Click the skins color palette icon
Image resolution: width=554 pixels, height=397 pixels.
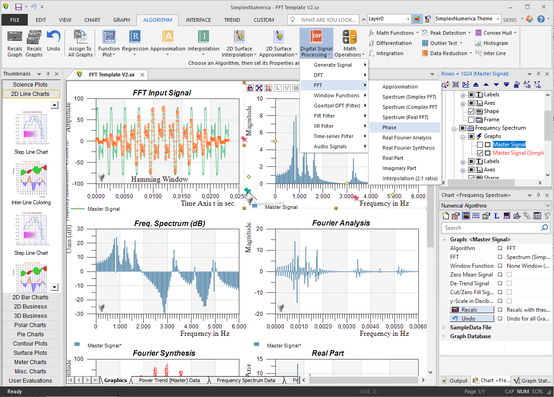pos(529,19)
